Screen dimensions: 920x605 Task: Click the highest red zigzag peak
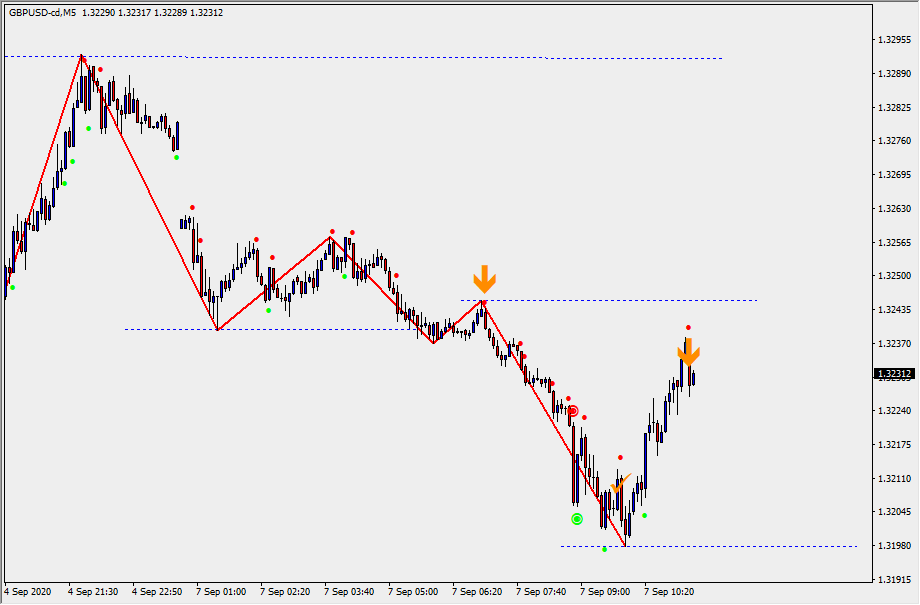[82, 56]
